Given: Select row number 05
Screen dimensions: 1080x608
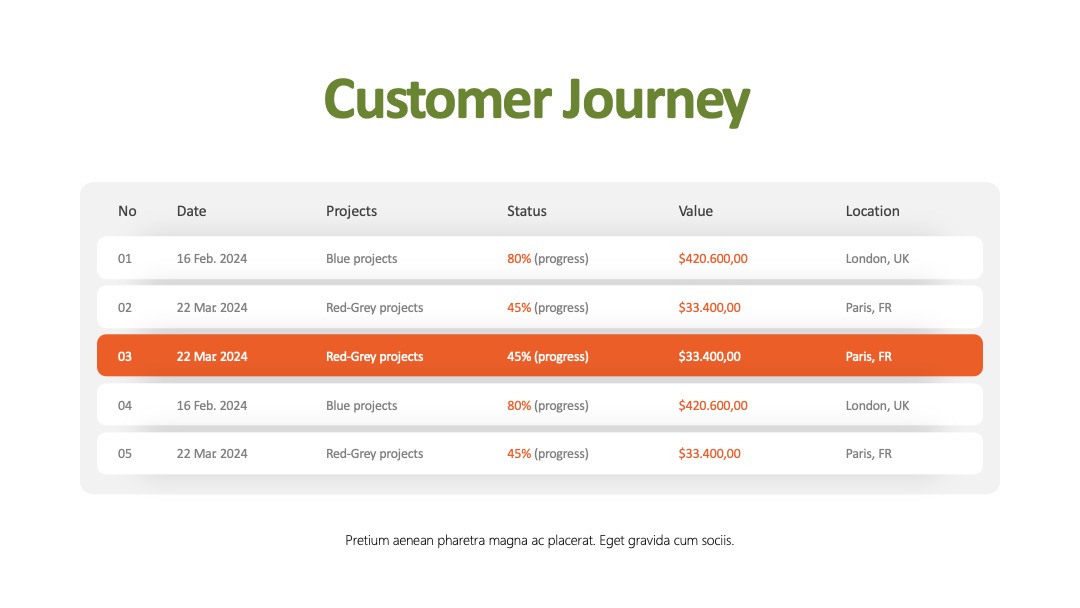Looking at the screenshot, I should 125,454.
